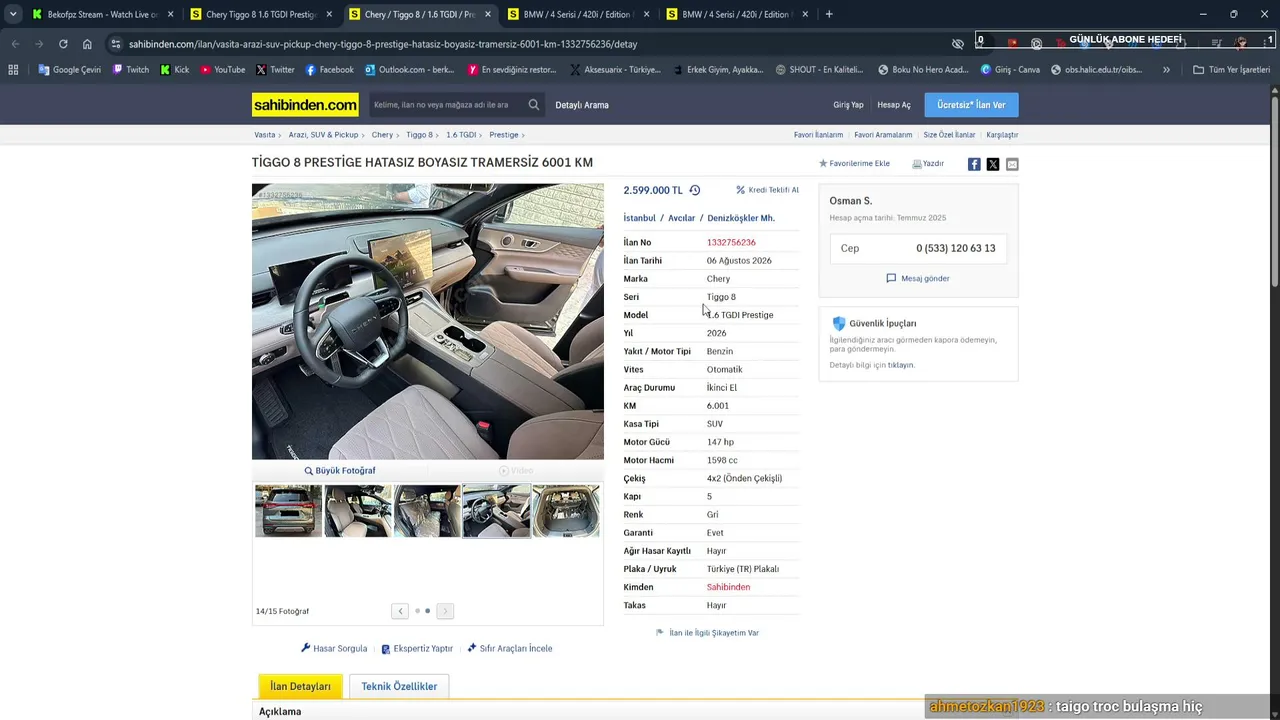This screenshot has height=720, width=1280.
Task: Open Detaylı Arama
Action: click(x=582, y=105)
